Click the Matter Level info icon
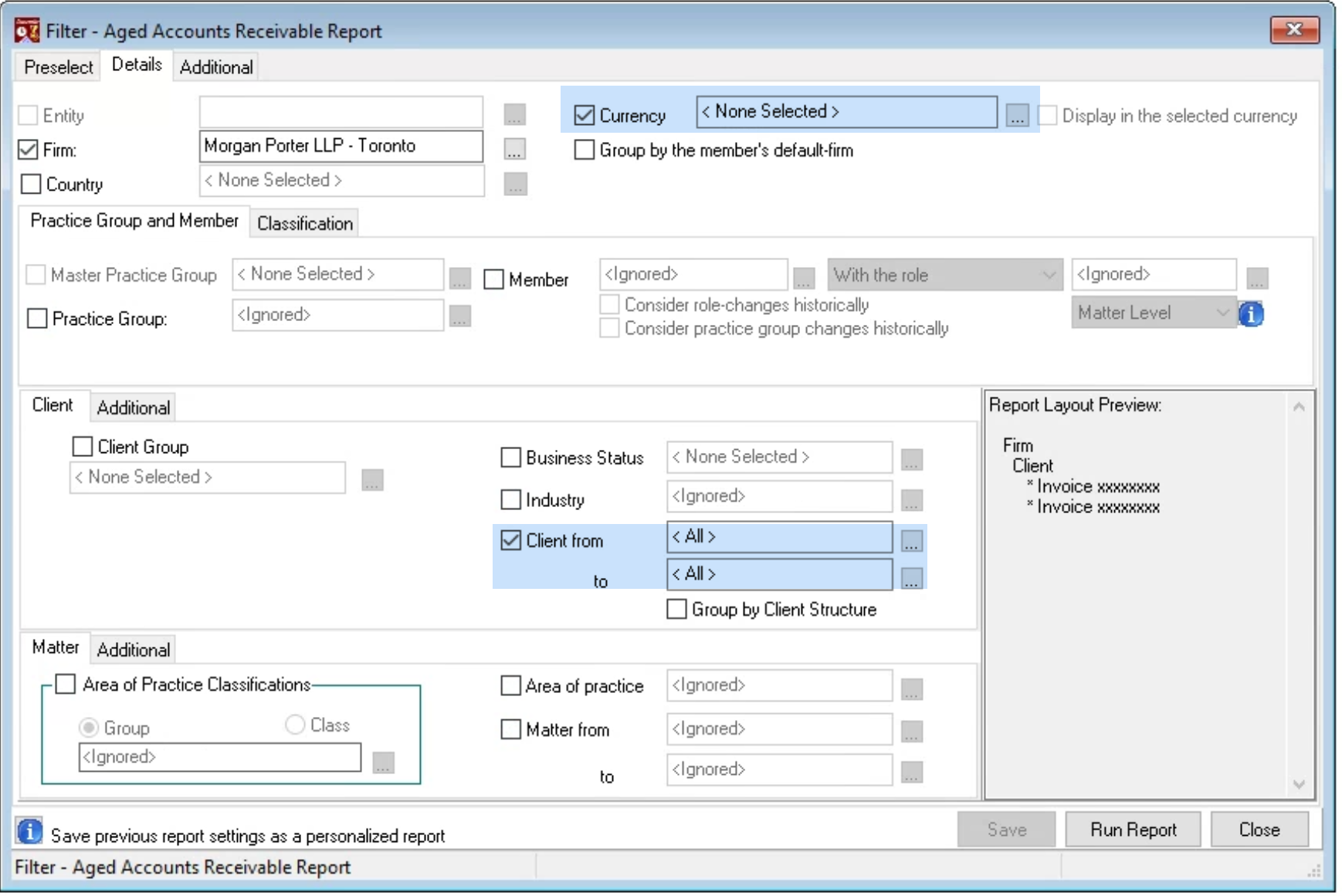Screen dimensions: 1342x896 [x=1251, y=314]
